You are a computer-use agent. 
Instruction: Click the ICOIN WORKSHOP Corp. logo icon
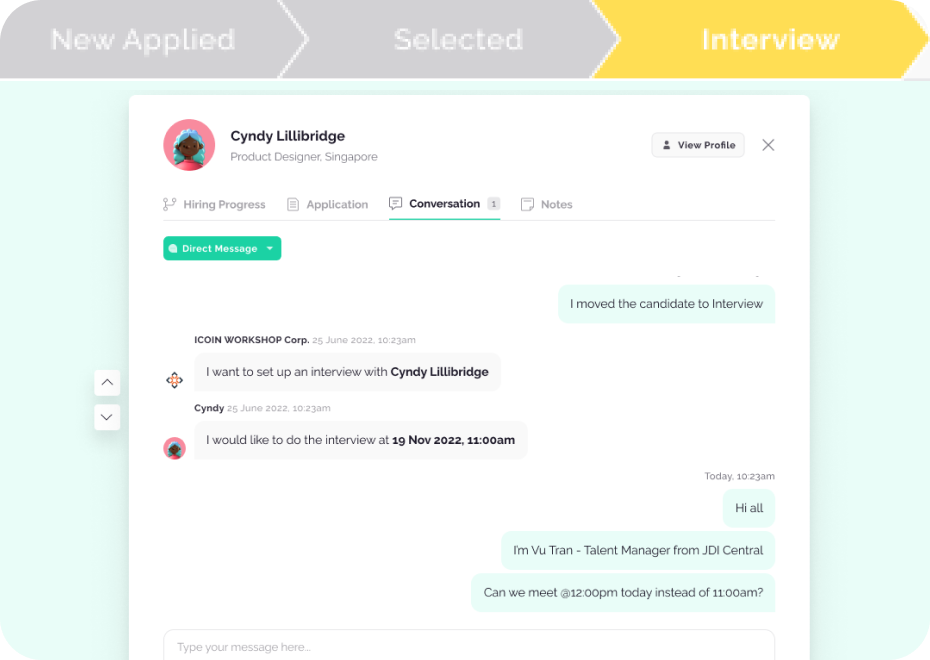pyautogui.click(x=174, y=380)
